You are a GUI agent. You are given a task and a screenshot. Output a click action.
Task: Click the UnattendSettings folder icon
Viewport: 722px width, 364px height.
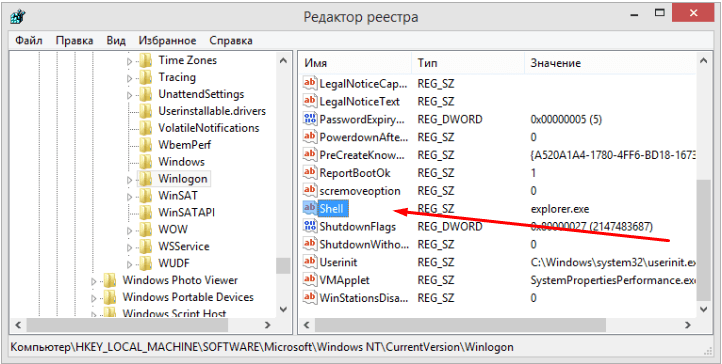[146, 94]
